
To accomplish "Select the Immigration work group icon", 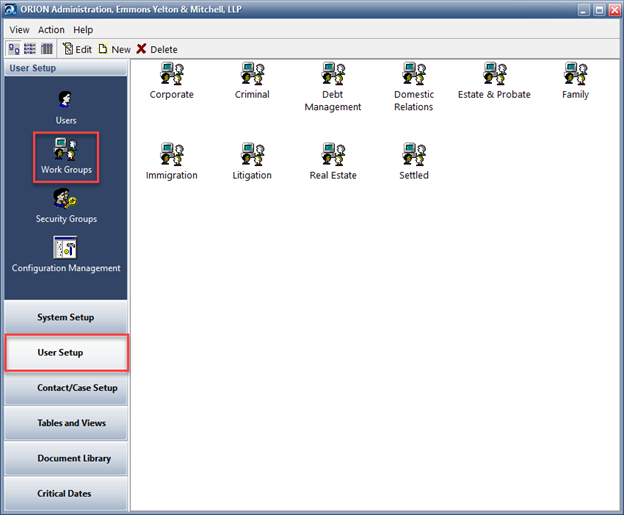I will pyautogui.click(x=172, y=154).
